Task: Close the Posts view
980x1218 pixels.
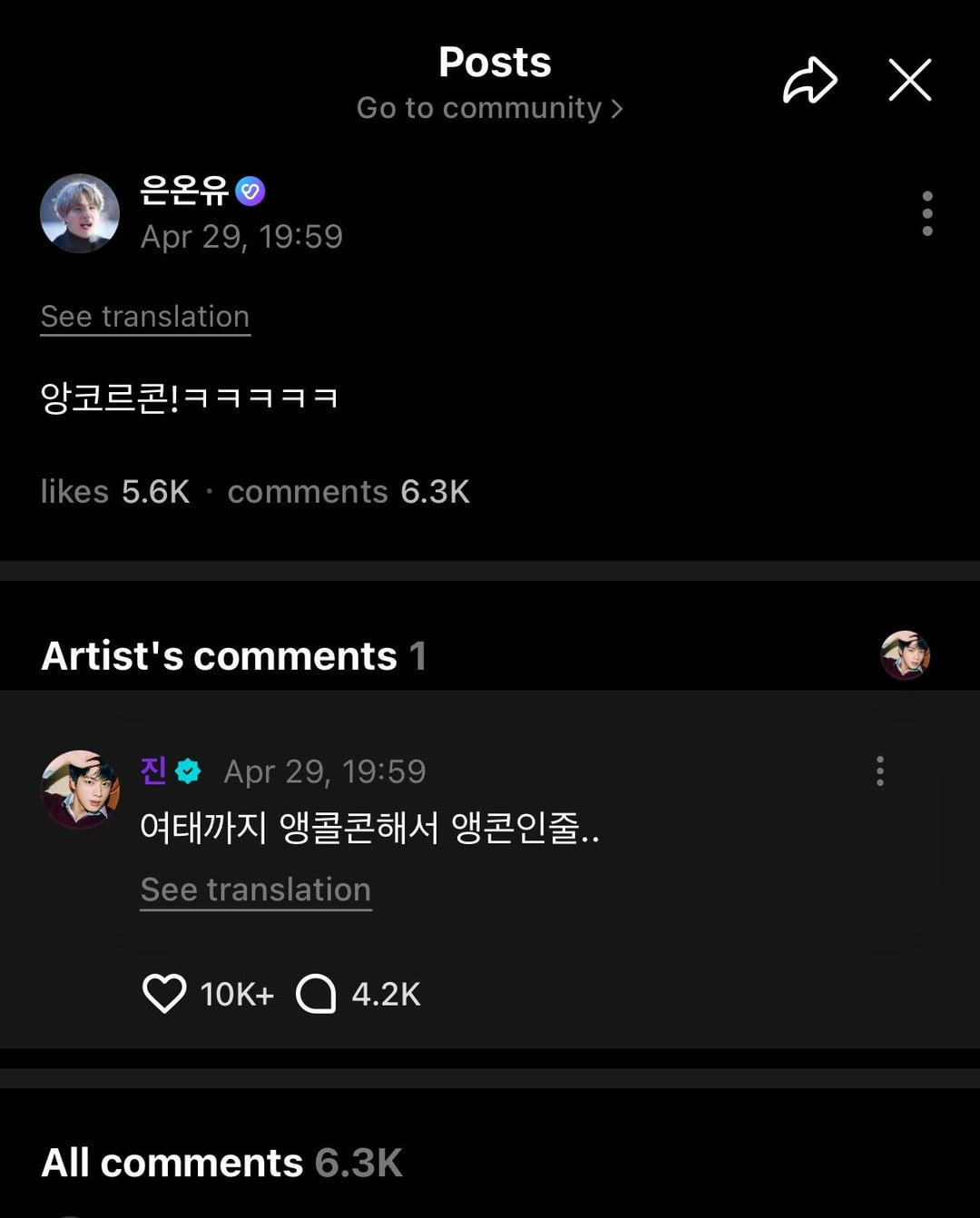Action: tap(909, 80)
